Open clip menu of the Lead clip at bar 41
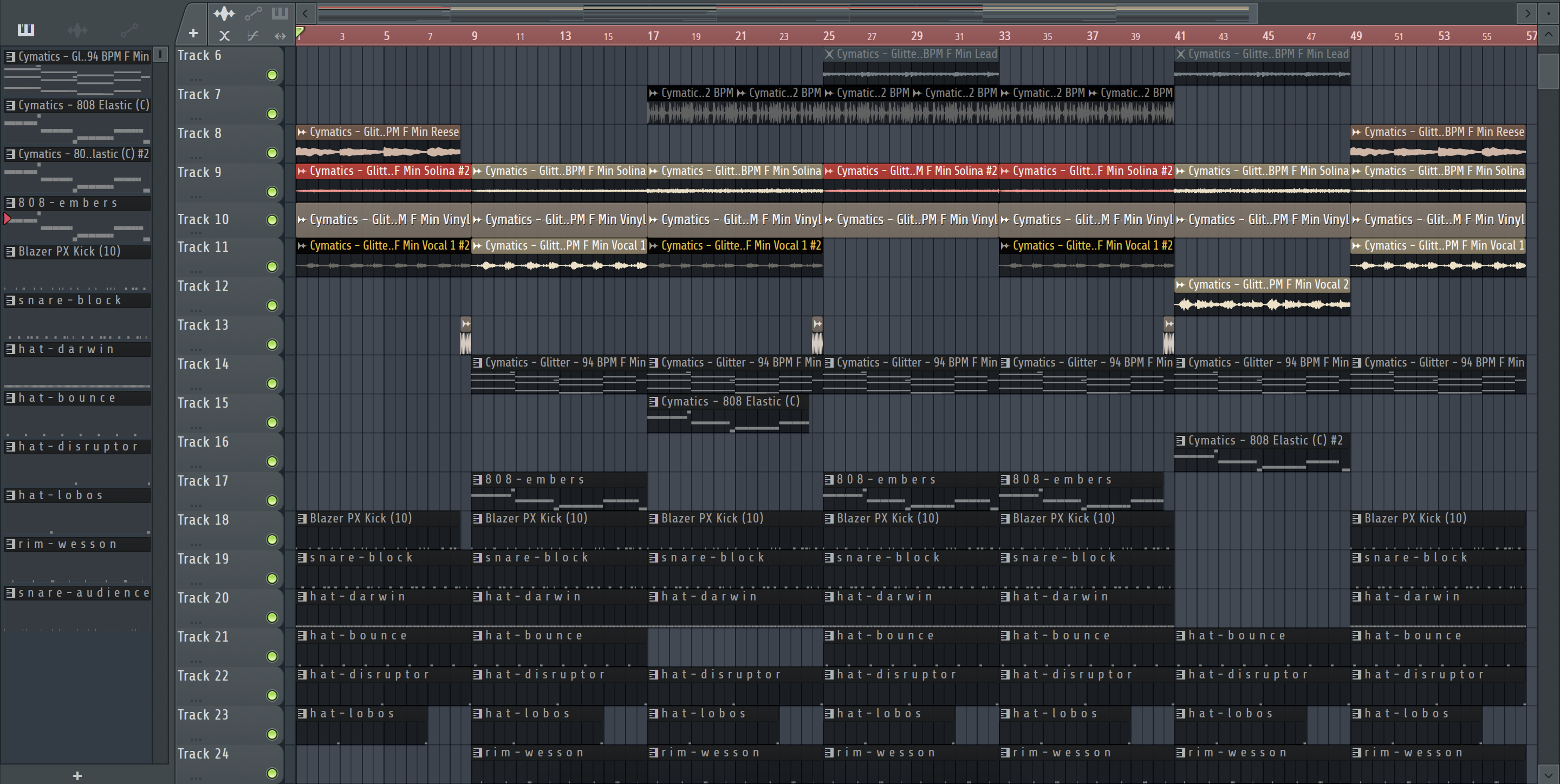This screenshot has height=784, width=1560. [1180, 54]
